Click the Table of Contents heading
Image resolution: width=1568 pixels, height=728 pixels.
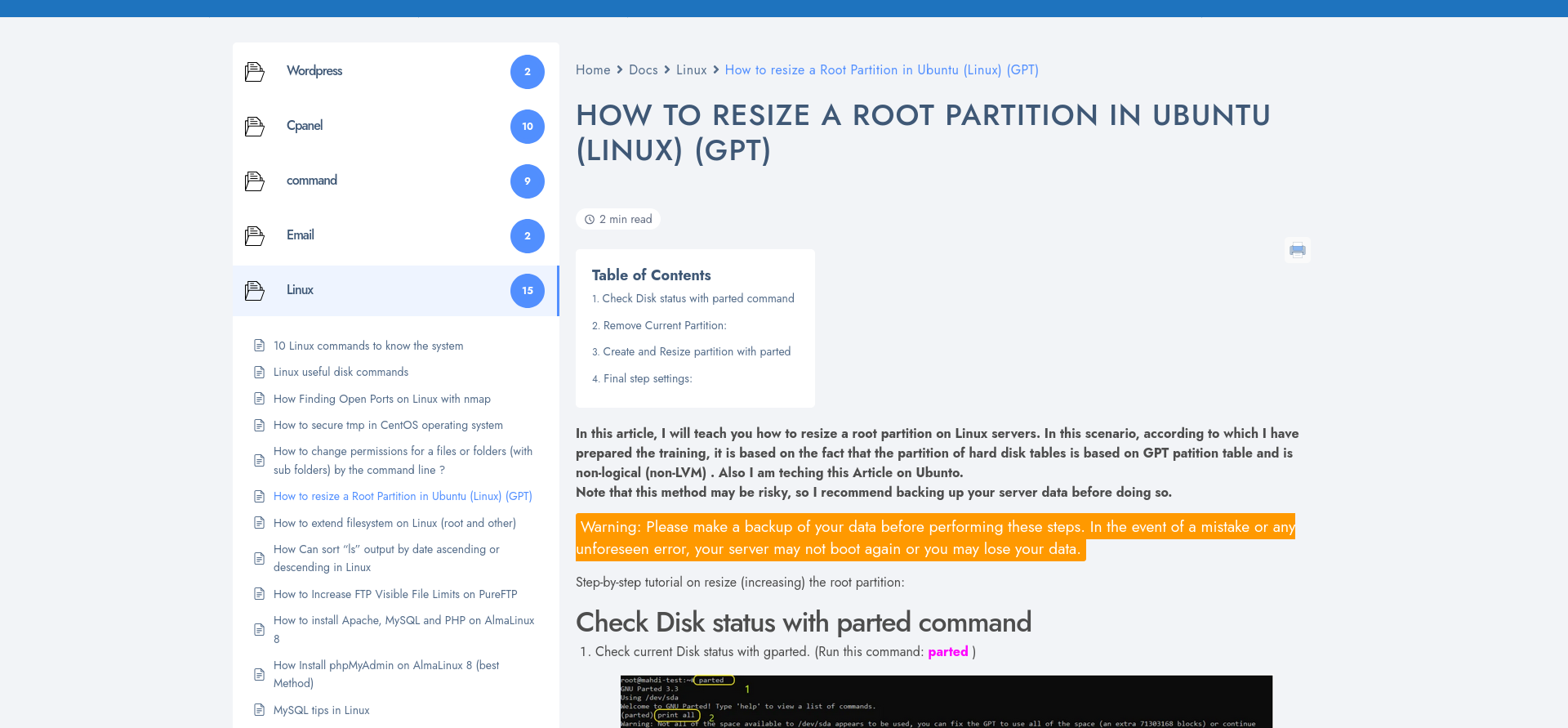pyautogui.click(x=652, y=275)
